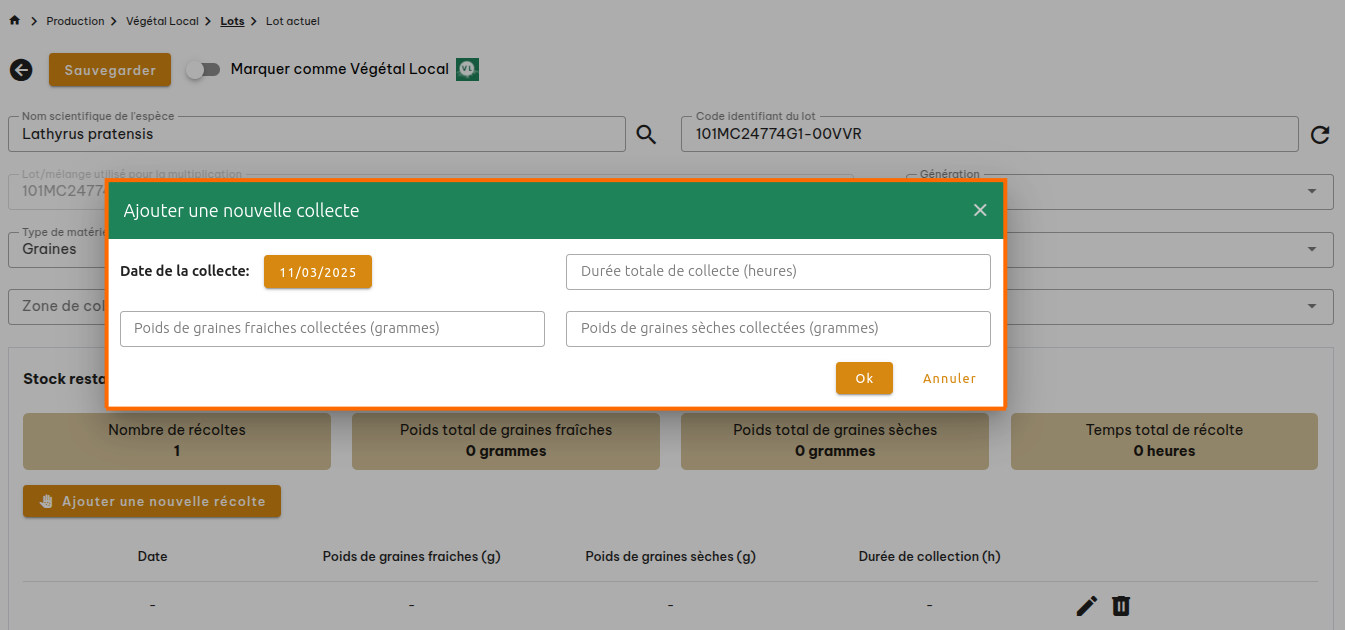Viewport: 1345px width, 630px height.
Task: Expand the Zone de collecte dropdown arrow
Action: [1311, 307]
